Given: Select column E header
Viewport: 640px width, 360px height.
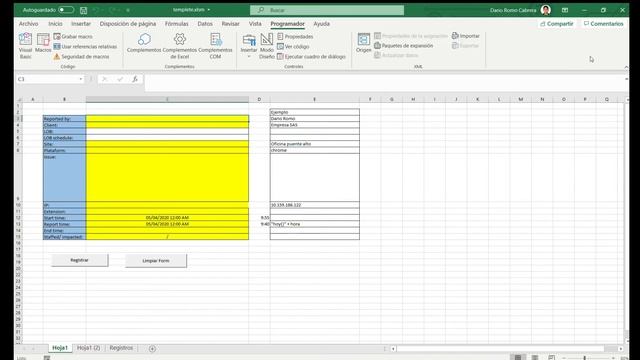Looking at the screenshot, I should 314,99.
